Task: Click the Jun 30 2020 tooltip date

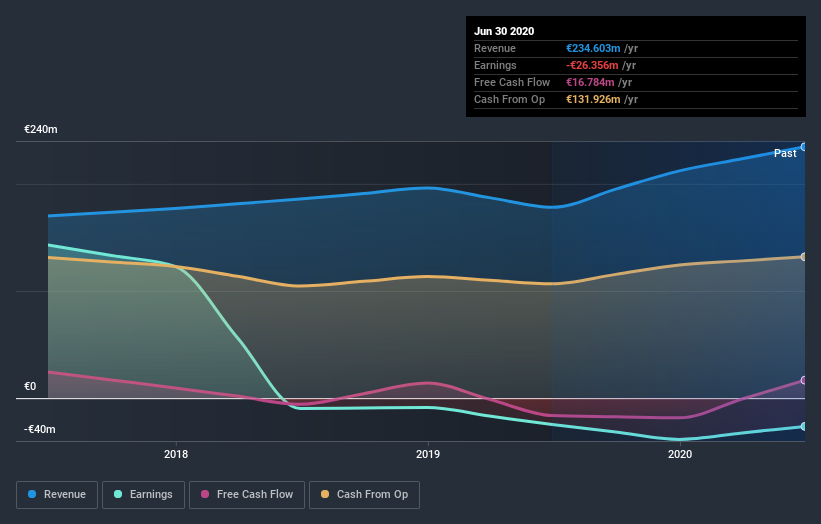Action: [504, 31]
